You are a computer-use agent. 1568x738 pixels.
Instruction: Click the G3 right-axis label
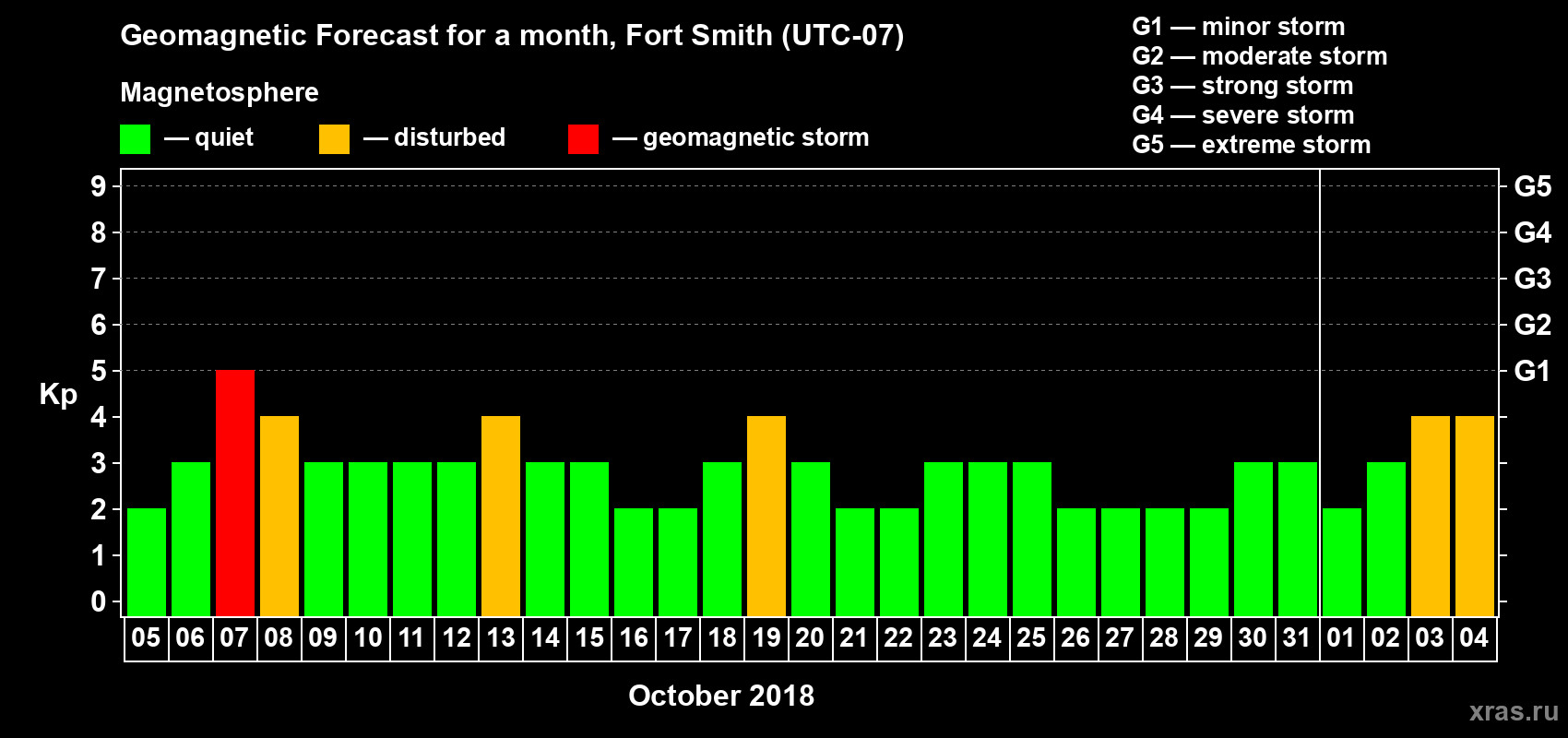[x=1533, y=279]
